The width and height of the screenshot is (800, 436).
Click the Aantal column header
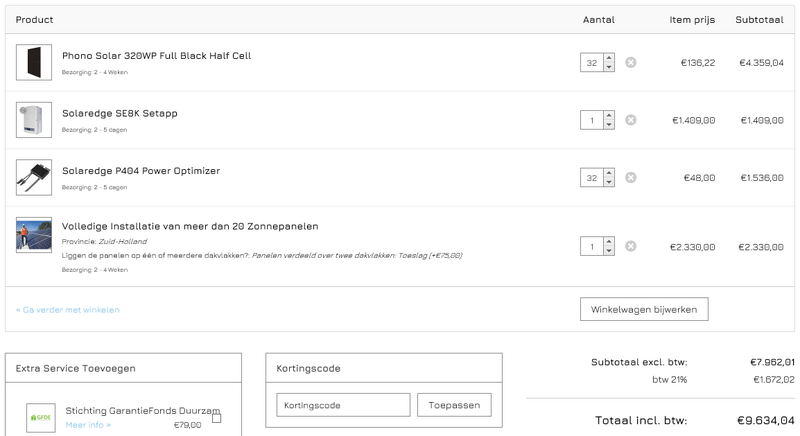[598, 20]
